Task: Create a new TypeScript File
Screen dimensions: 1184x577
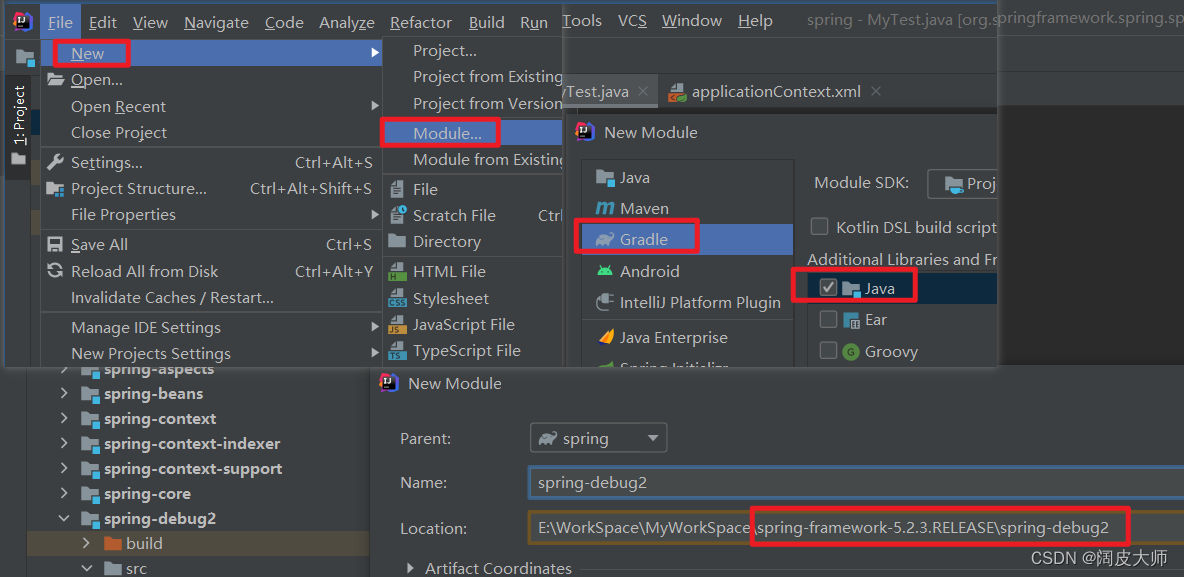Action: coord(473,351)
